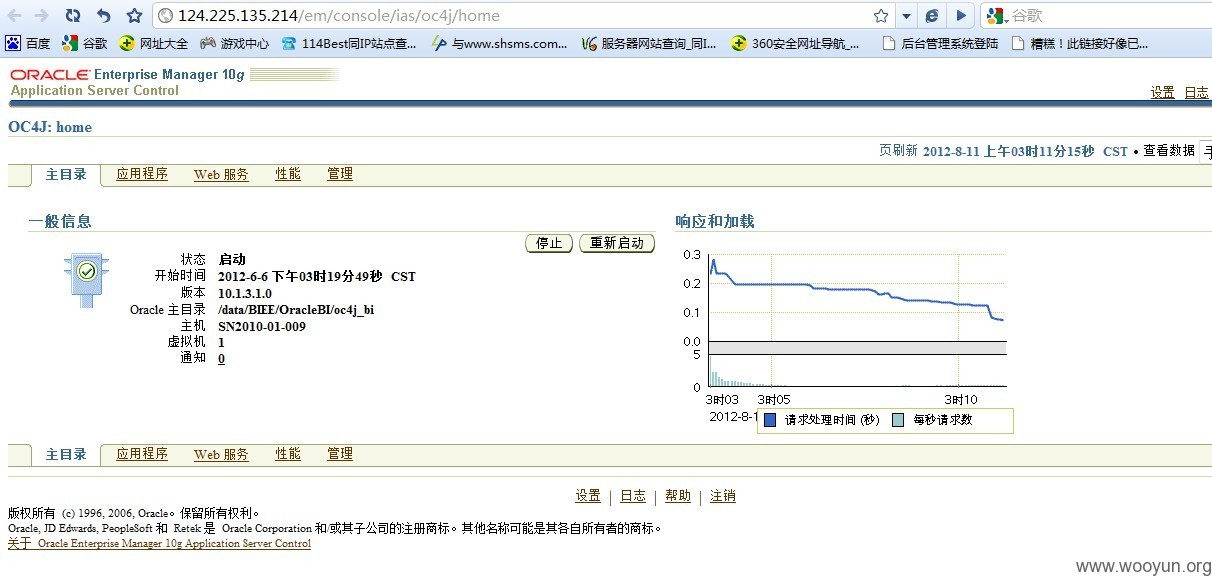Click the star icon left of address bar
1212x576 pixels.
point(134,16)
